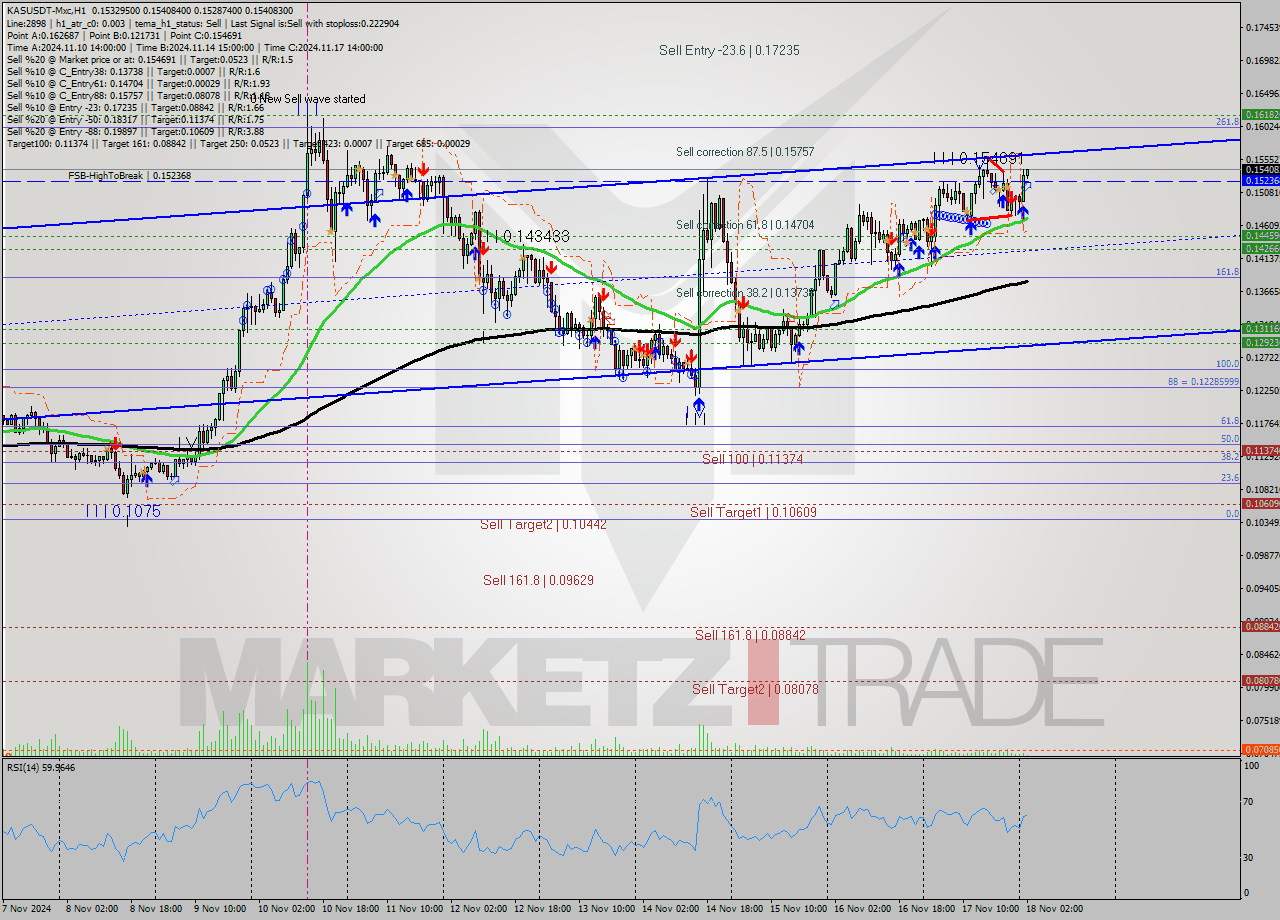Click the 'Sell correction 38.2' label
Viewport: 1280px width, 920px height.
745,292
